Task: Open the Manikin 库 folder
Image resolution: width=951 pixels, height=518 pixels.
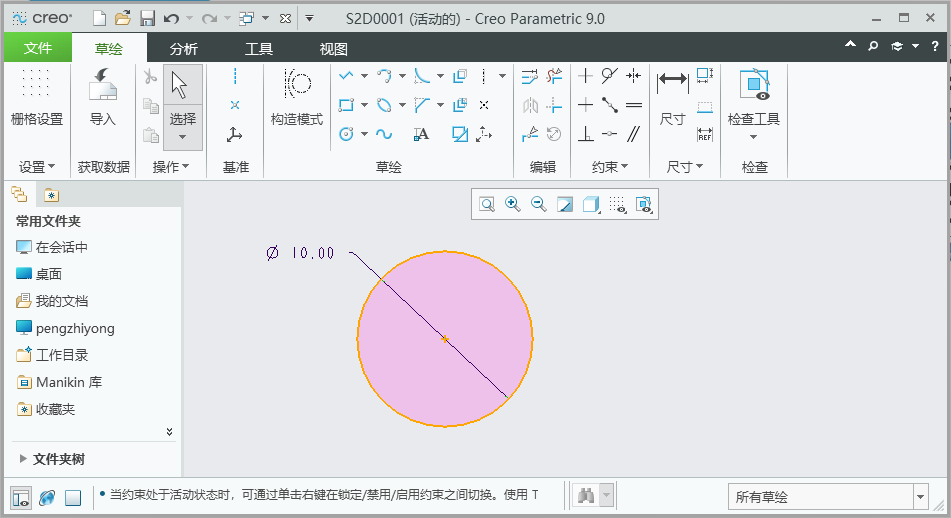Action: (x=59, y=382)
